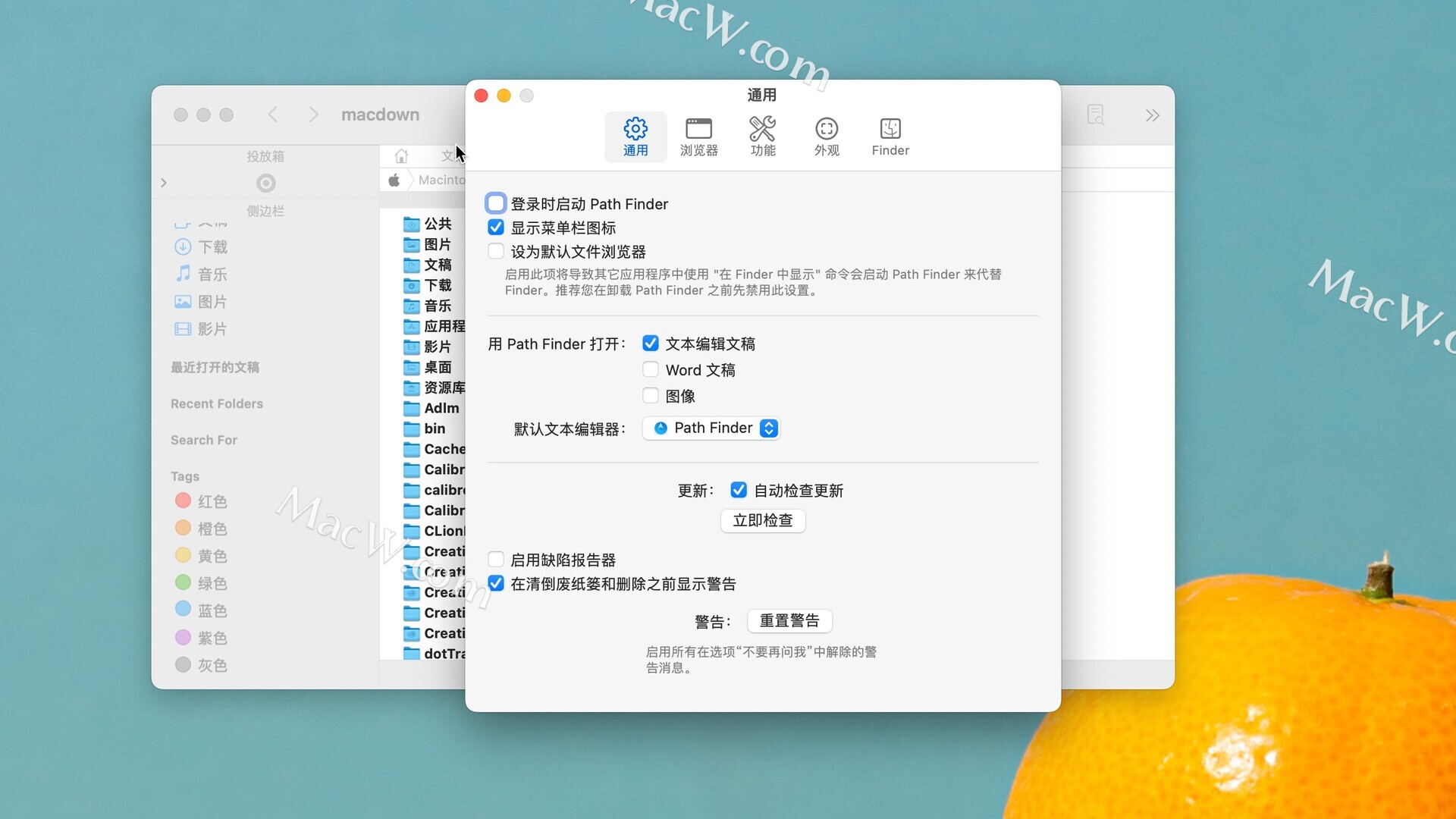Click the home icon in the path bar
The height and width of the screenshot is (819, 1456).
click(401, 156)
